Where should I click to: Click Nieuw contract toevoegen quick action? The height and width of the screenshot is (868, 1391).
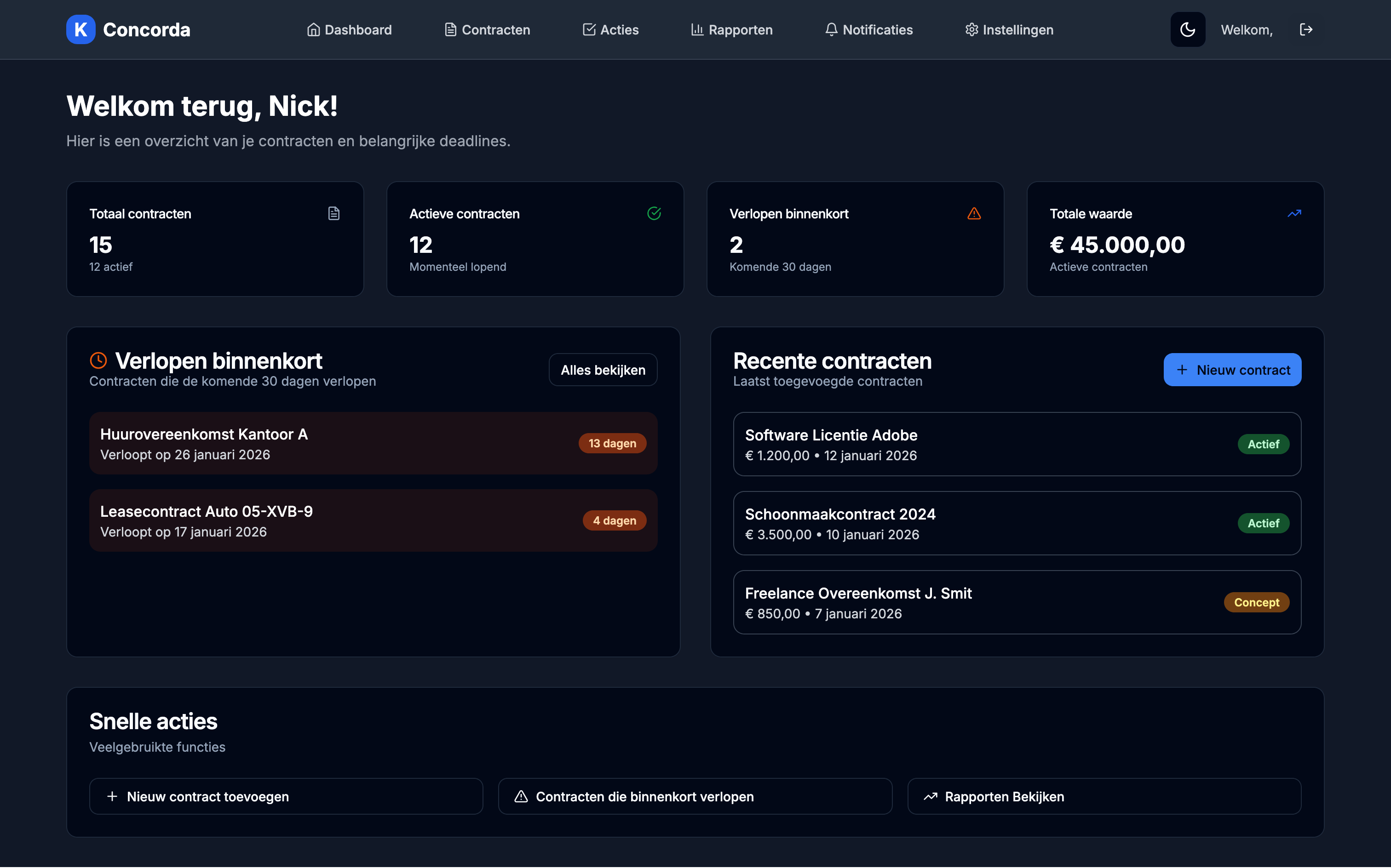tap(286, 796)
